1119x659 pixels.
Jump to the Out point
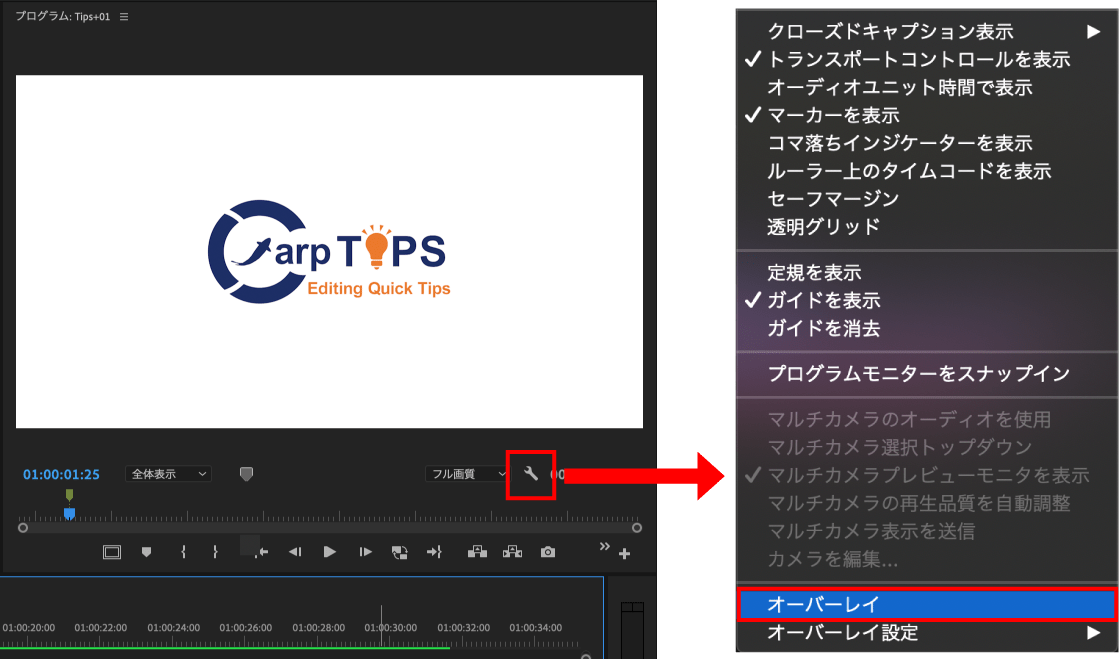434,552
